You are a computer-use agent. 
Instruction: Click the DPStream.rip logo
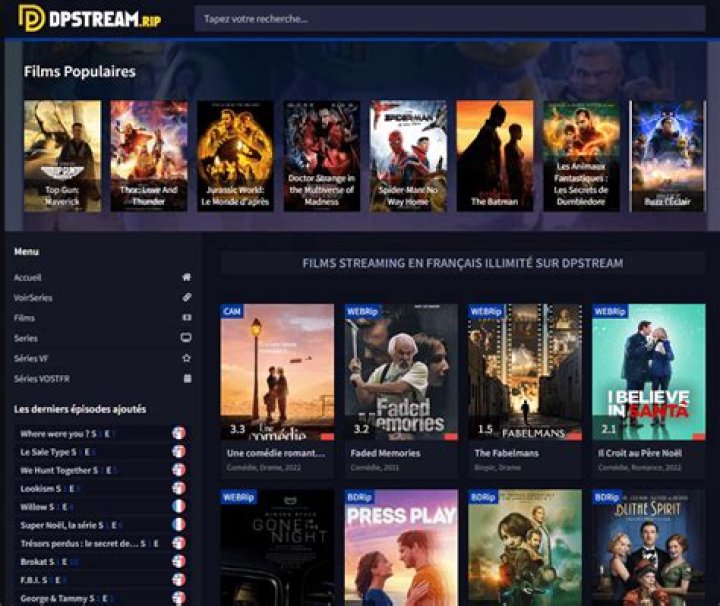pyautogui.click(x=90, y=18)
